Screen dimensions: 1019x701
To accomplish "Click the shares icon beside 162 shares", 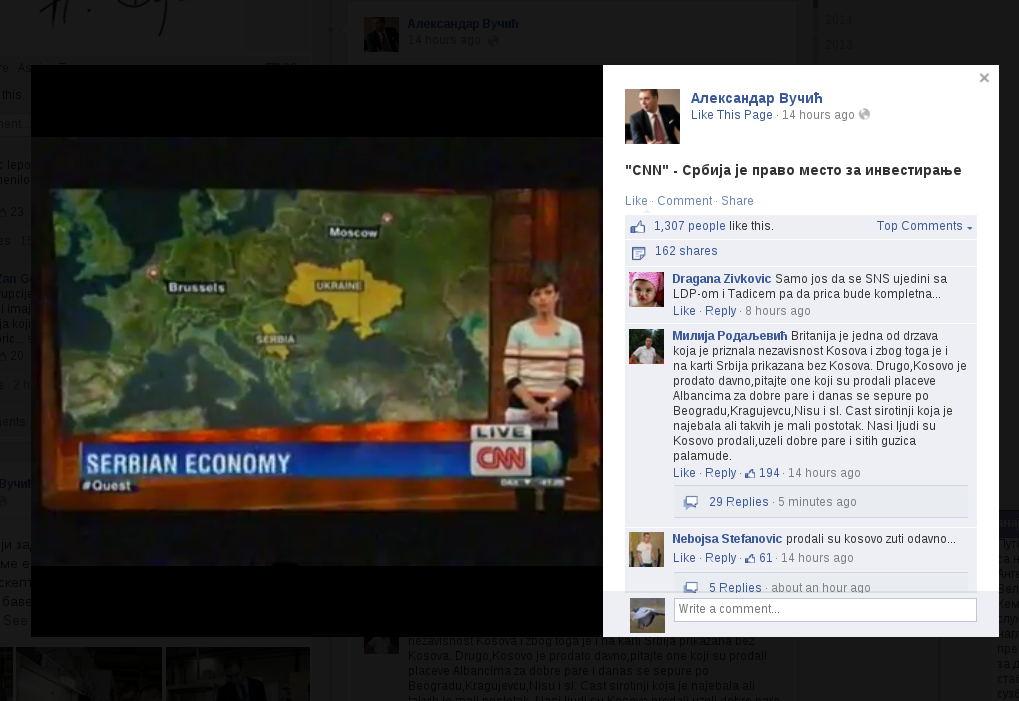I will (x=639, y=252).
